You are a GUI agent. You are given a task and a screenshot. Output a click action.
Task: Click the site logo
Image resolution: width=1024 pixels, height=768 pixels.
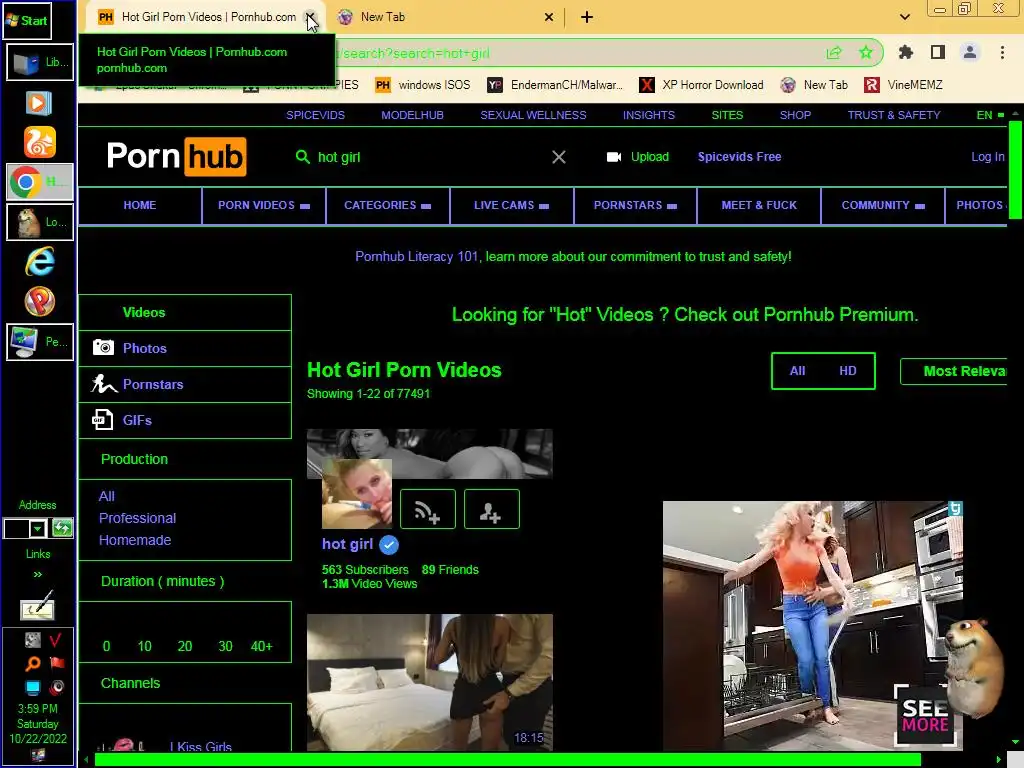[x=176, y=157]
